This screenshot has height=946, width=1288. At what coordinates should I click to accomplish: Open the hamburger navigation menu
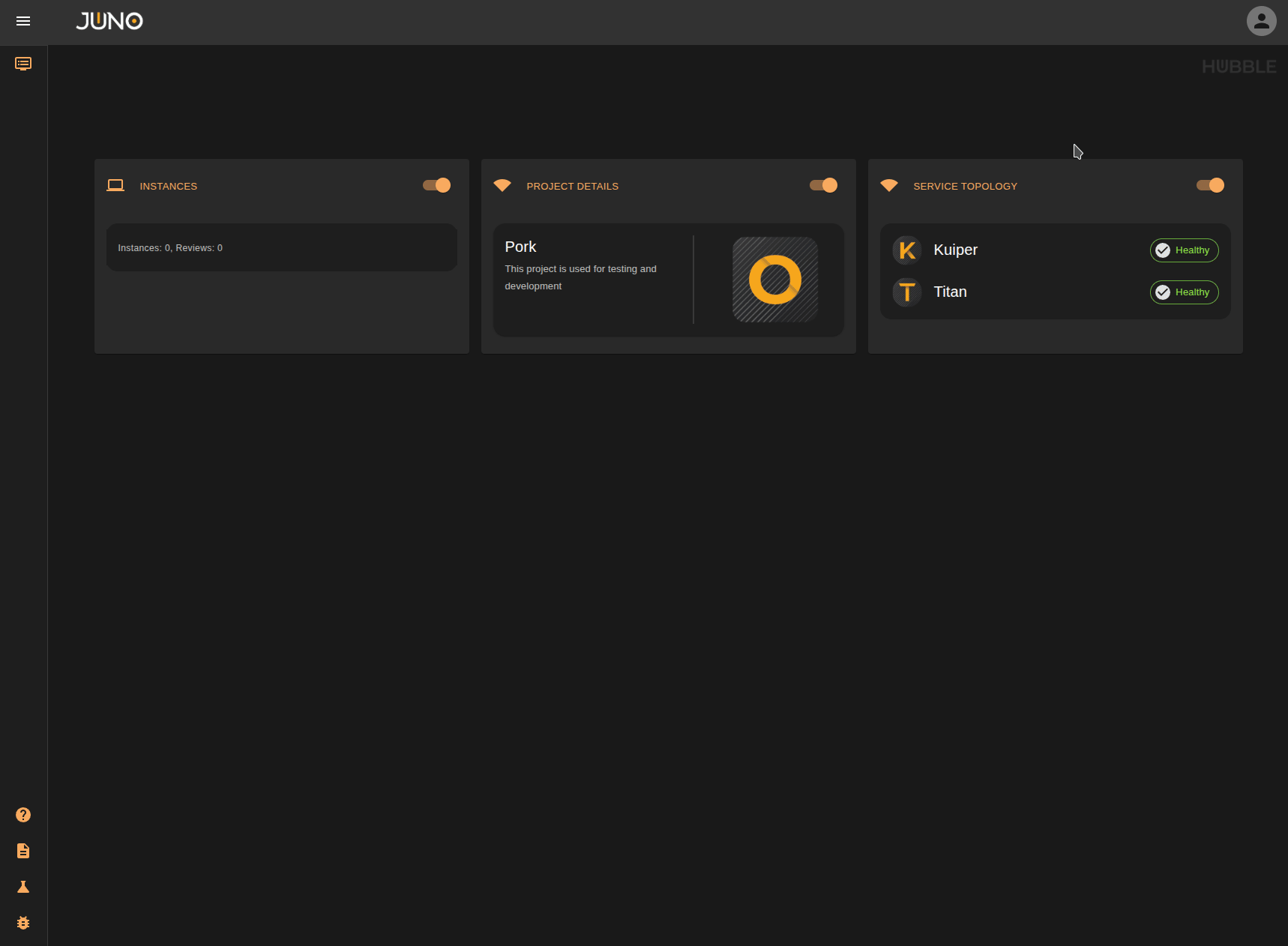(23, 22)
